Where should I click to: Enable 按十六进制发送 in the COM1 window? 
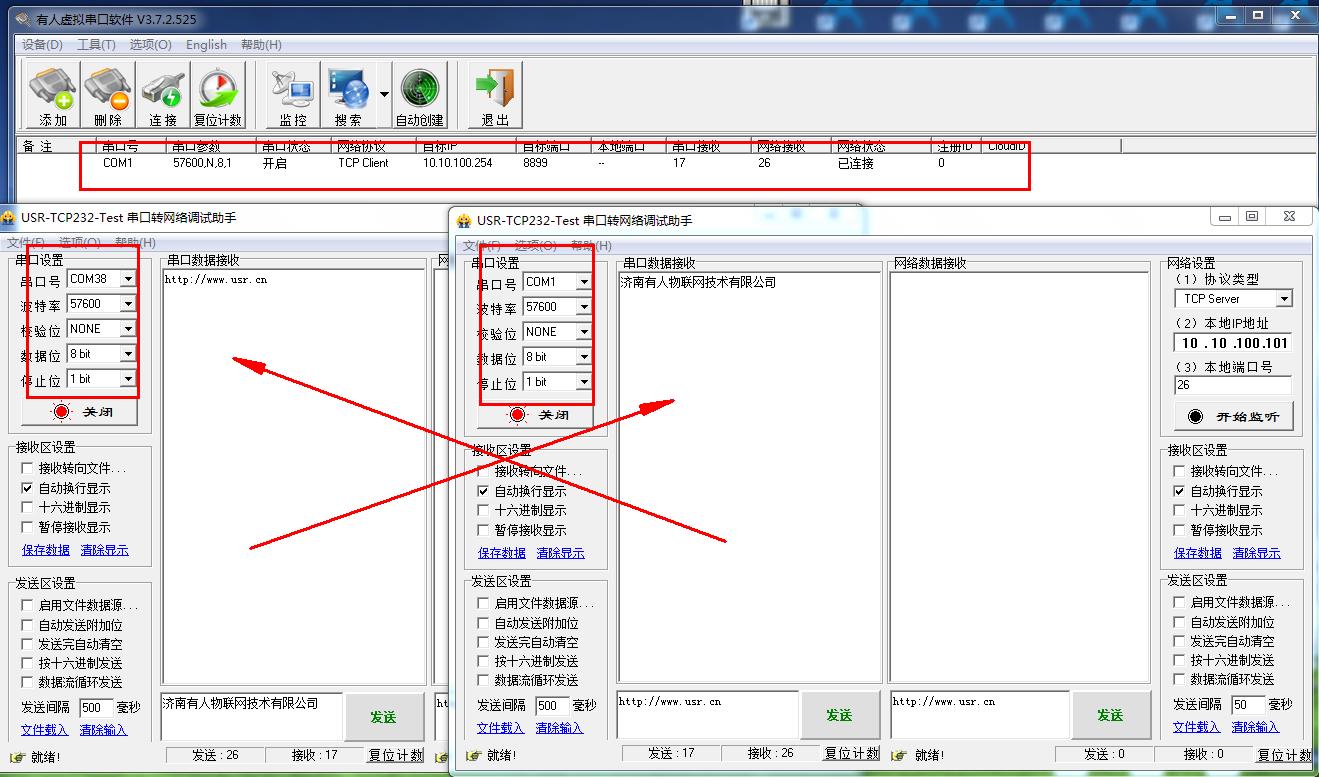coord(485,662)
